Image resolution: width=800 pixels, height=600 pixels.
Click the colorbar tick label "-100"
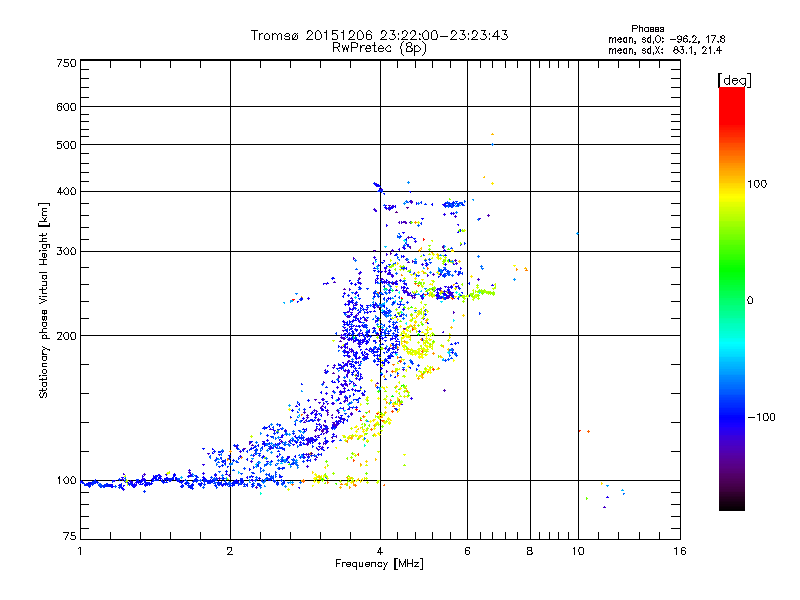[x=761, y=417]
